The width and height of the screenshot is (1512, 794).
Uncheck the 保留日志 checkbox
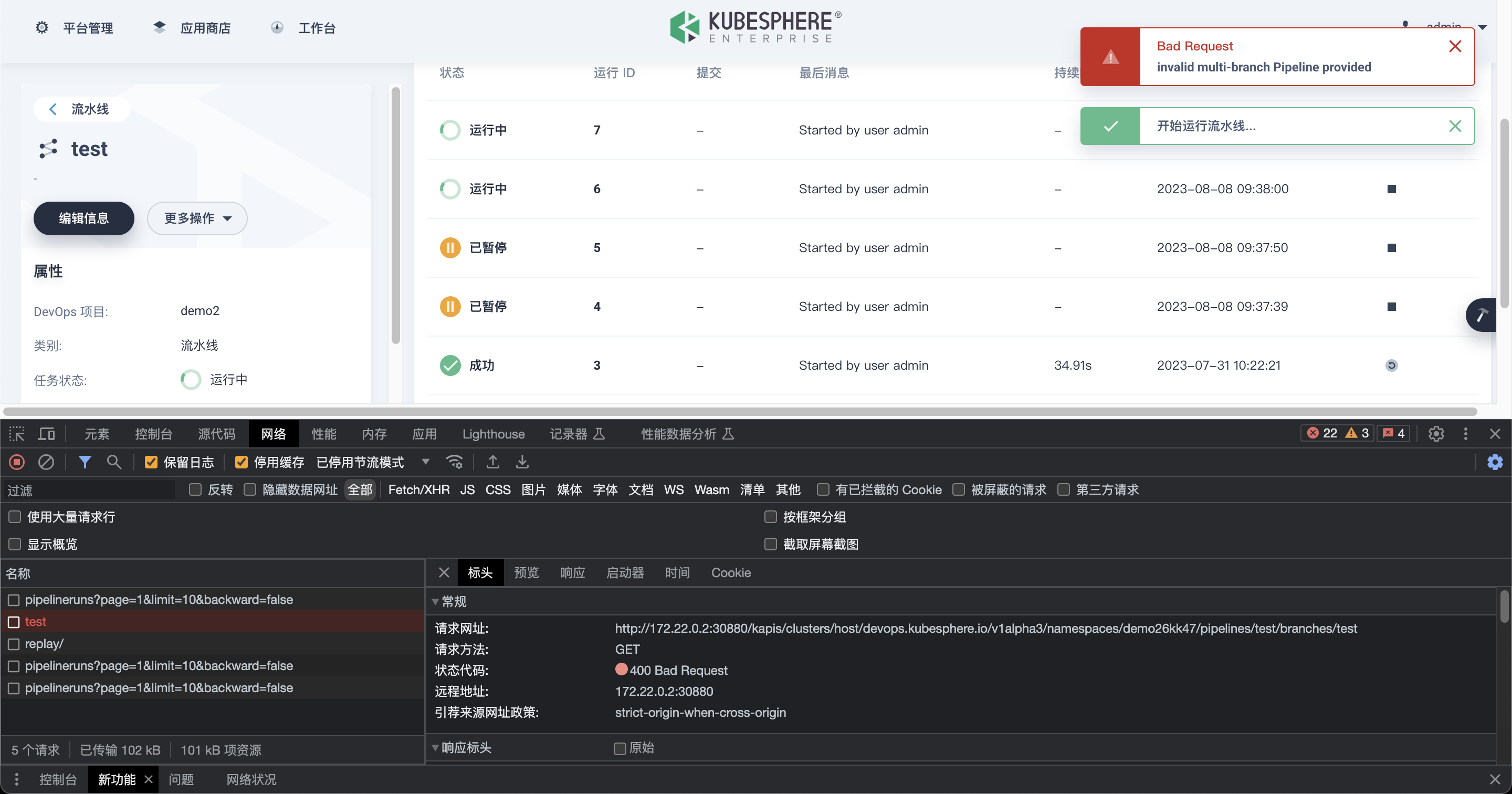[x=151, y=462]
